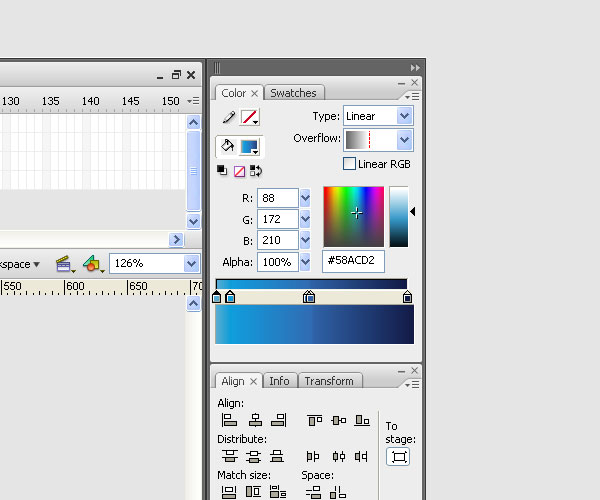Open the G value slider arrow
This screenshot has height=500, width=600.
(305, 219)
